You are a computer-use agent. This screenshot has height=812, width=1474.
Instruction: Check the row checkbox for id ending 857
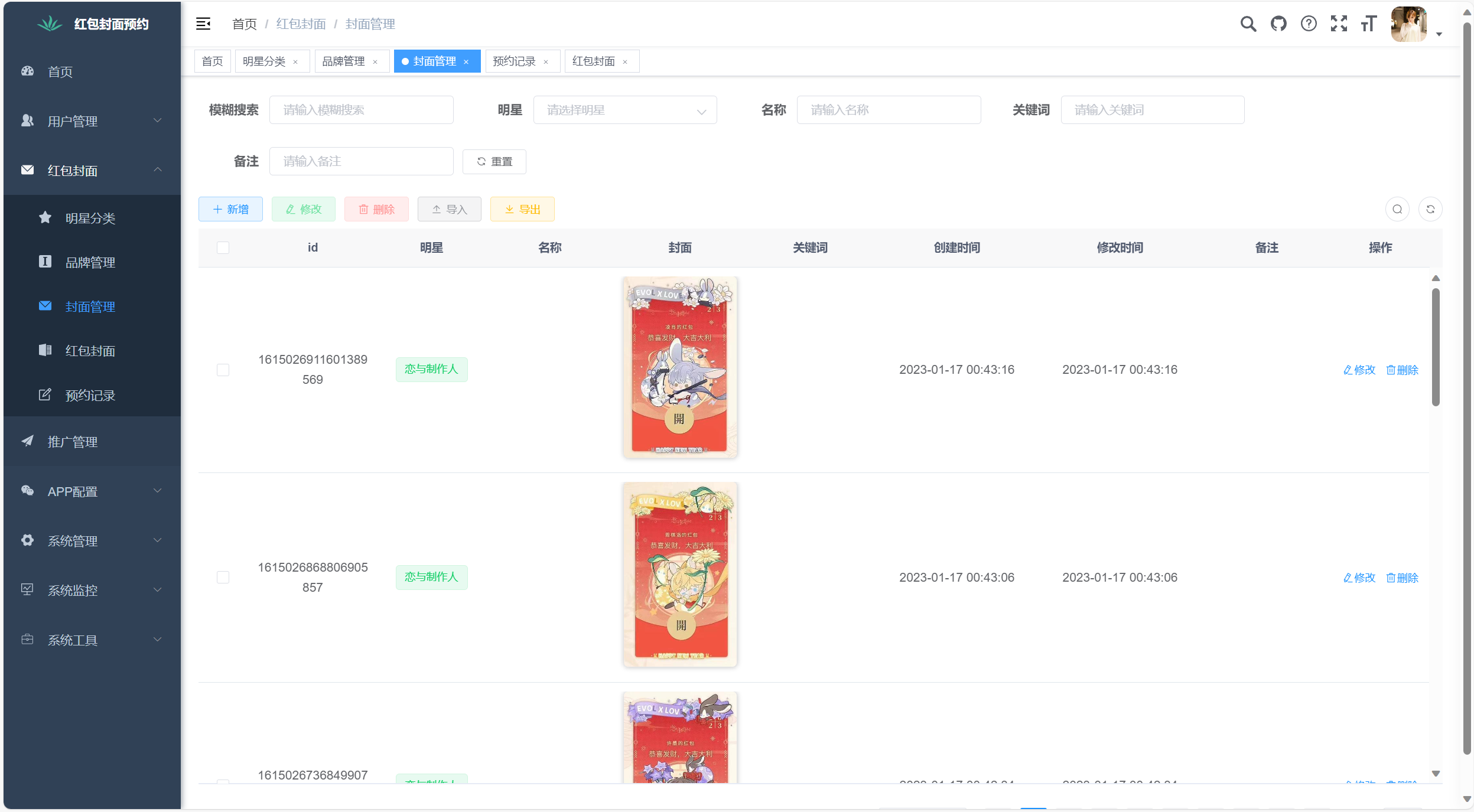coord(223,577)
